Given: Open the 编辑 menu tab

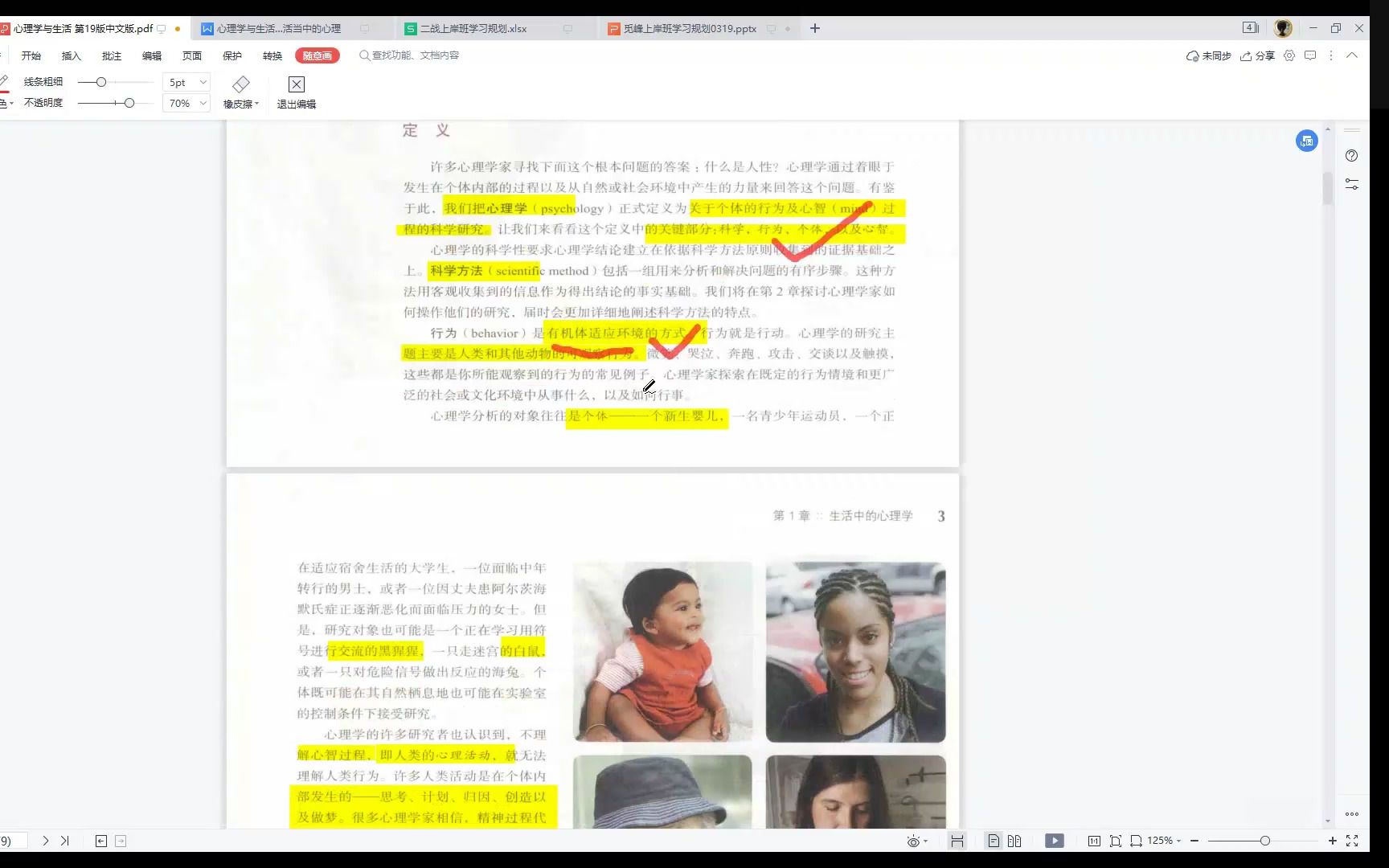Looking at the screenshot, I should click(x=152, y=55).
